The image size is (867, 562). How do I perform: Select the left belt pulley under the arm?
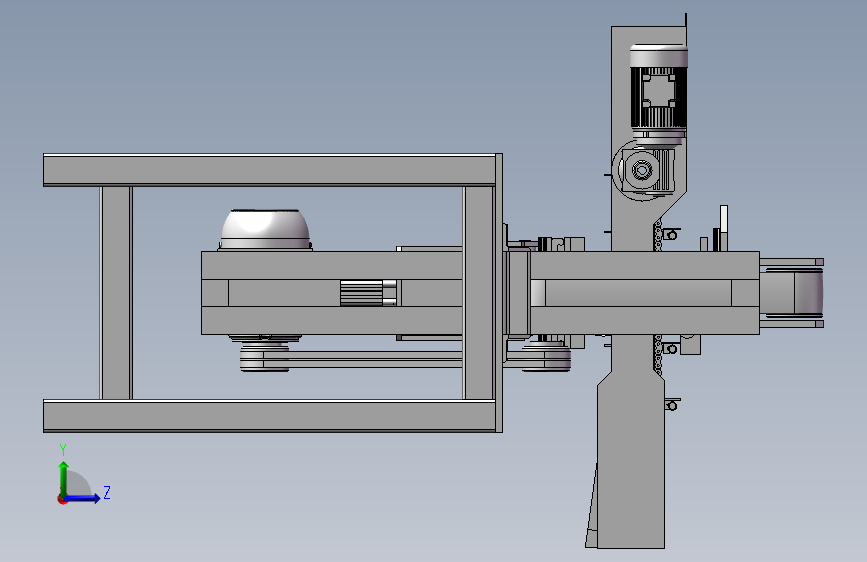pos(265,357)
